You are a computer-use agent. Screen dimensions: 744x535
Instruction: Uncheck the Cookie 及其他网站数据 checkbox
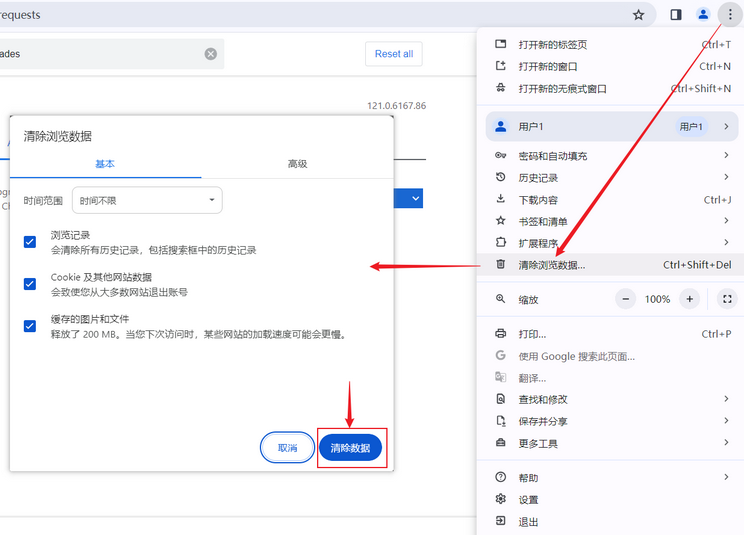click(30, 284)
